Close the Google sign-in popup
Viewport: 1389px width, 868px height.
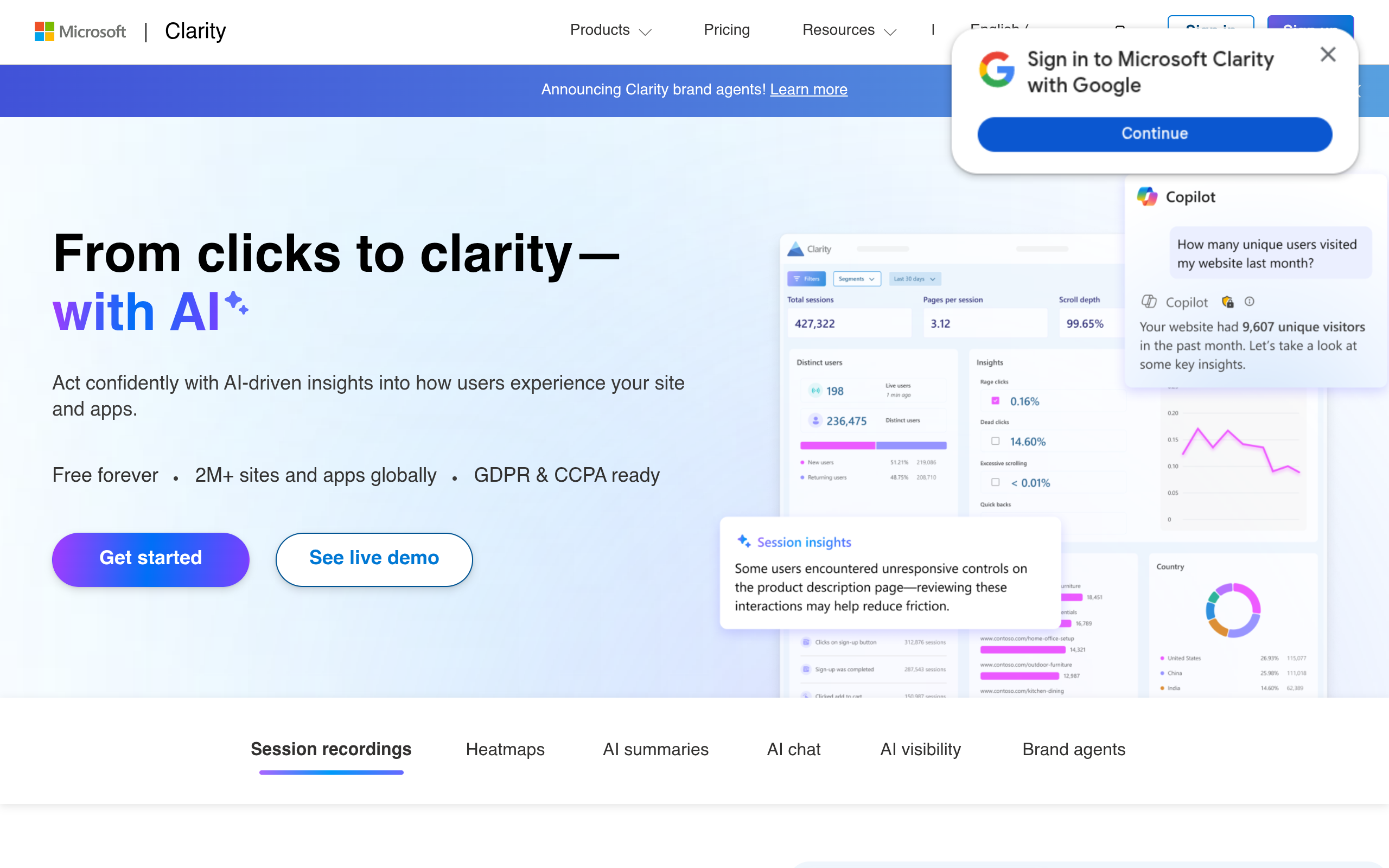pos(1328,55)
